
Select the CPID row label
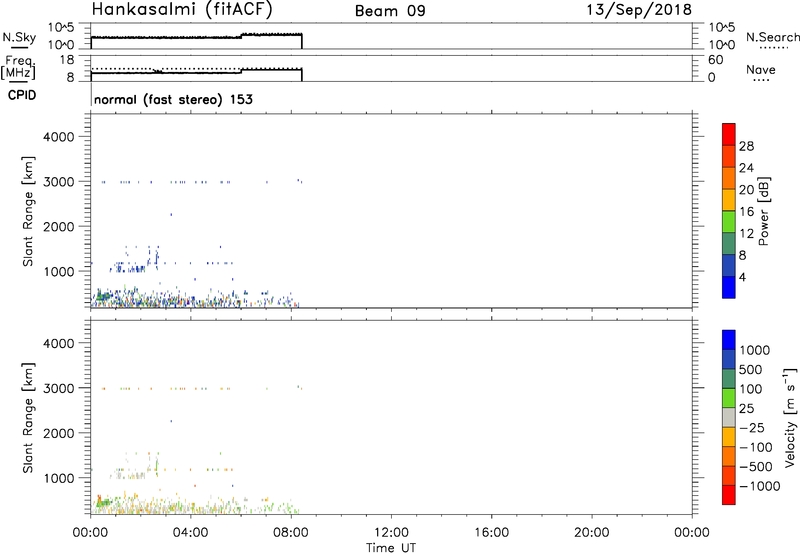22,95
